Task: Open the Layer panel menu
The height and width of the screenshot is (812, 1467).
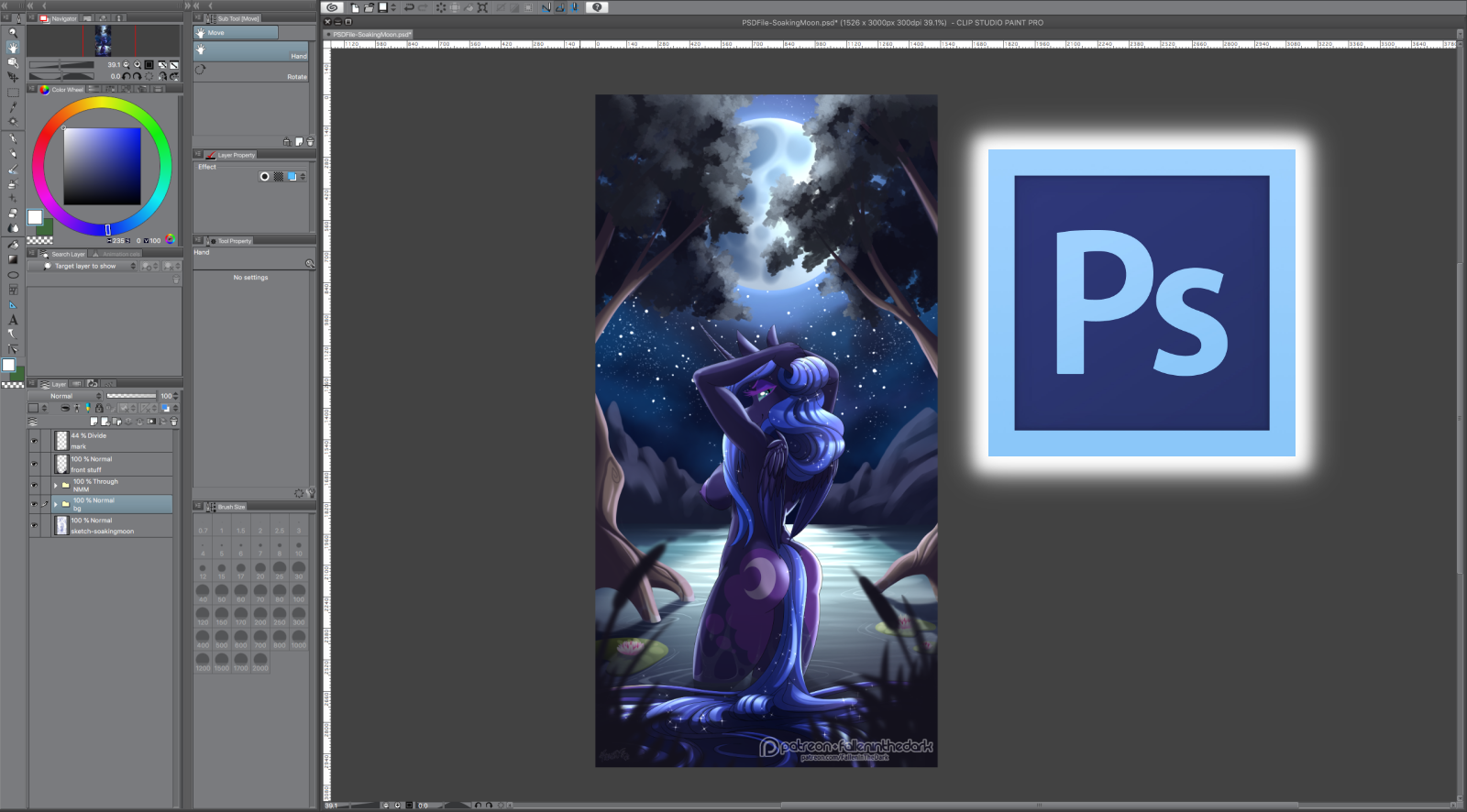Action: 33,384
